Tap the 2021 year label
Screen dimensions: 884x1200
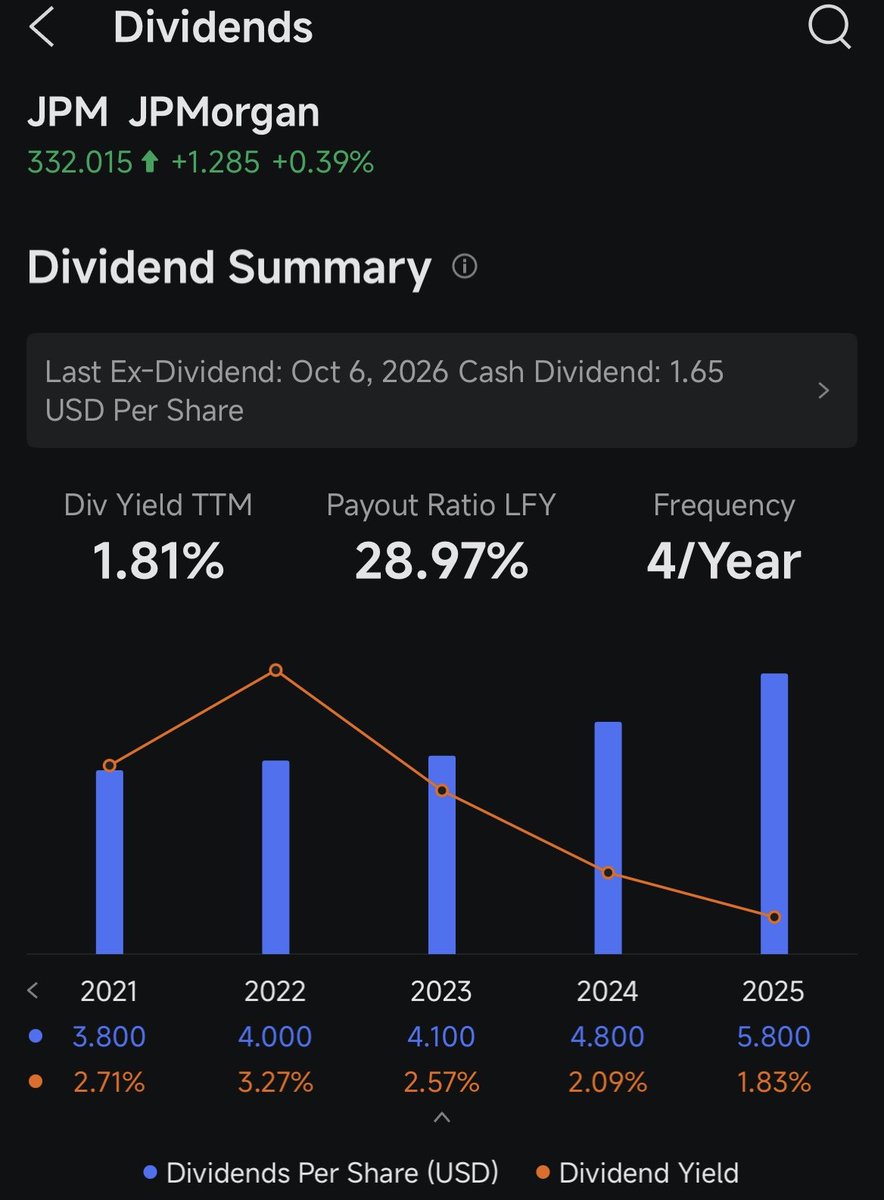click(109, 991)
